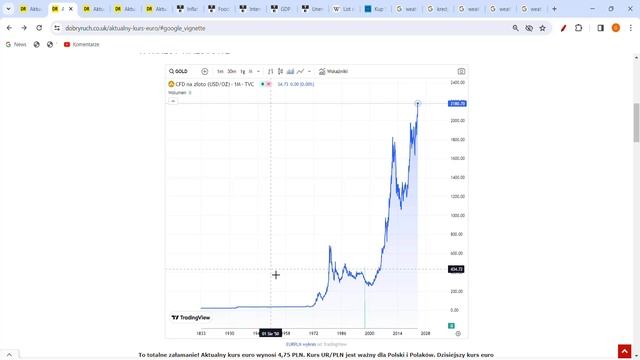Click the green market status dot

[263, 84]
